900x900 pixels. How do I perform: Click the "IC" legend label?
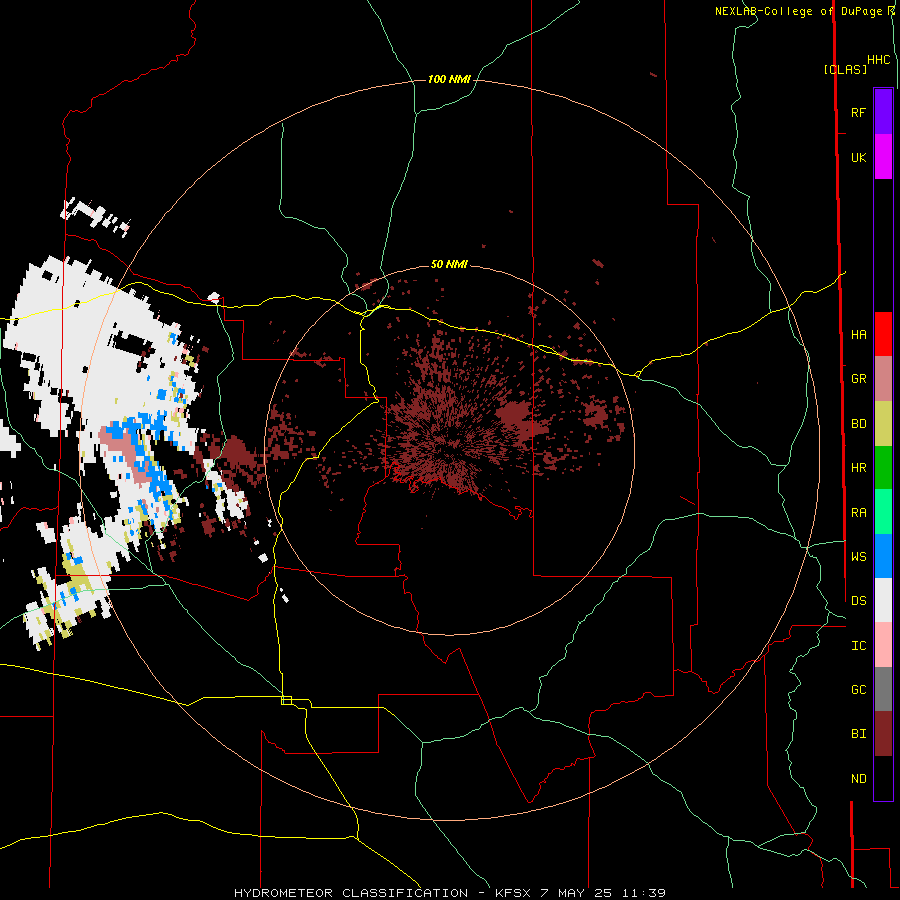858,645
